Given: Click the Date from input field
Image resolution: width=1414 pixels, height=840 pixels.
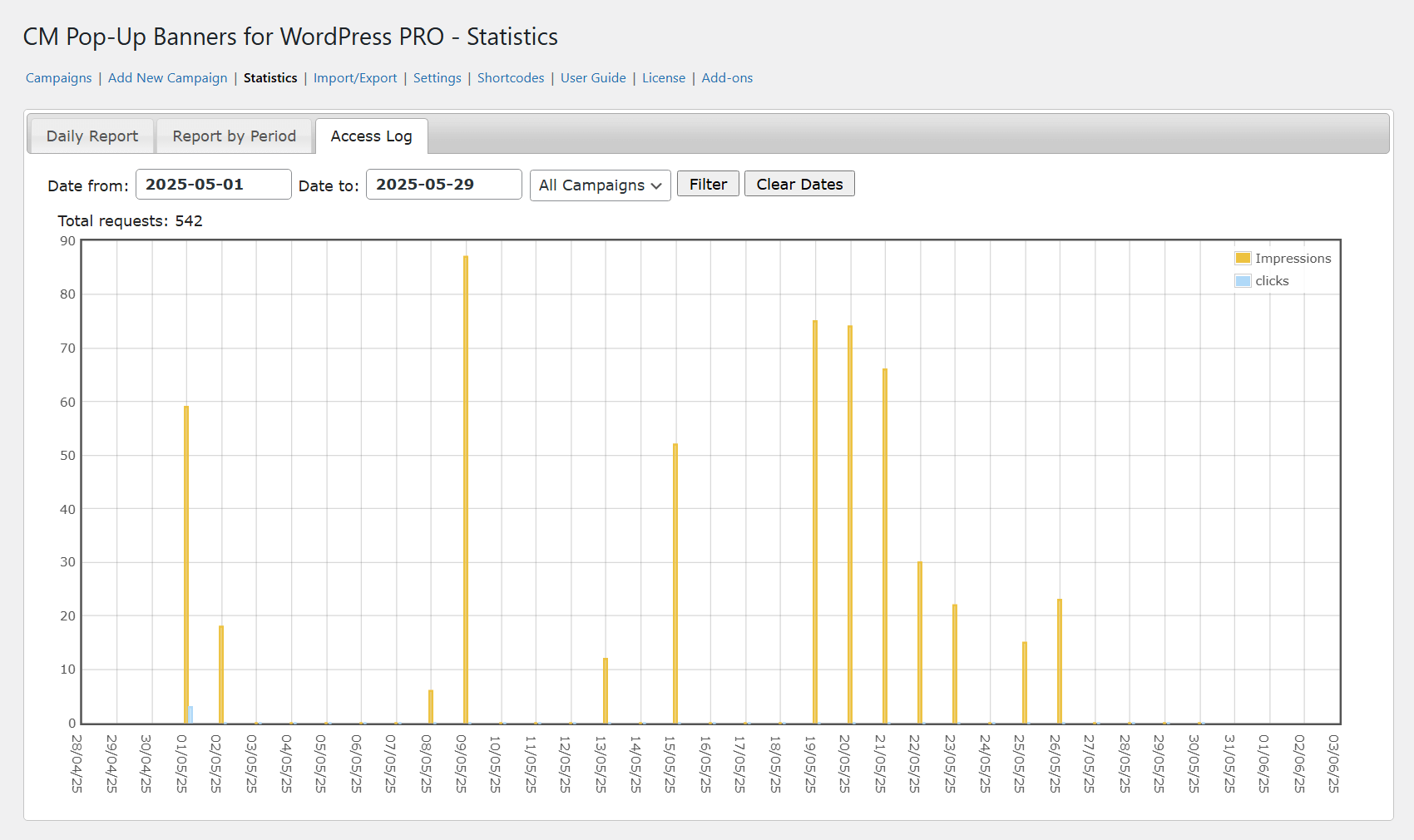Looking at the screenshot, I should pos(213,185).
